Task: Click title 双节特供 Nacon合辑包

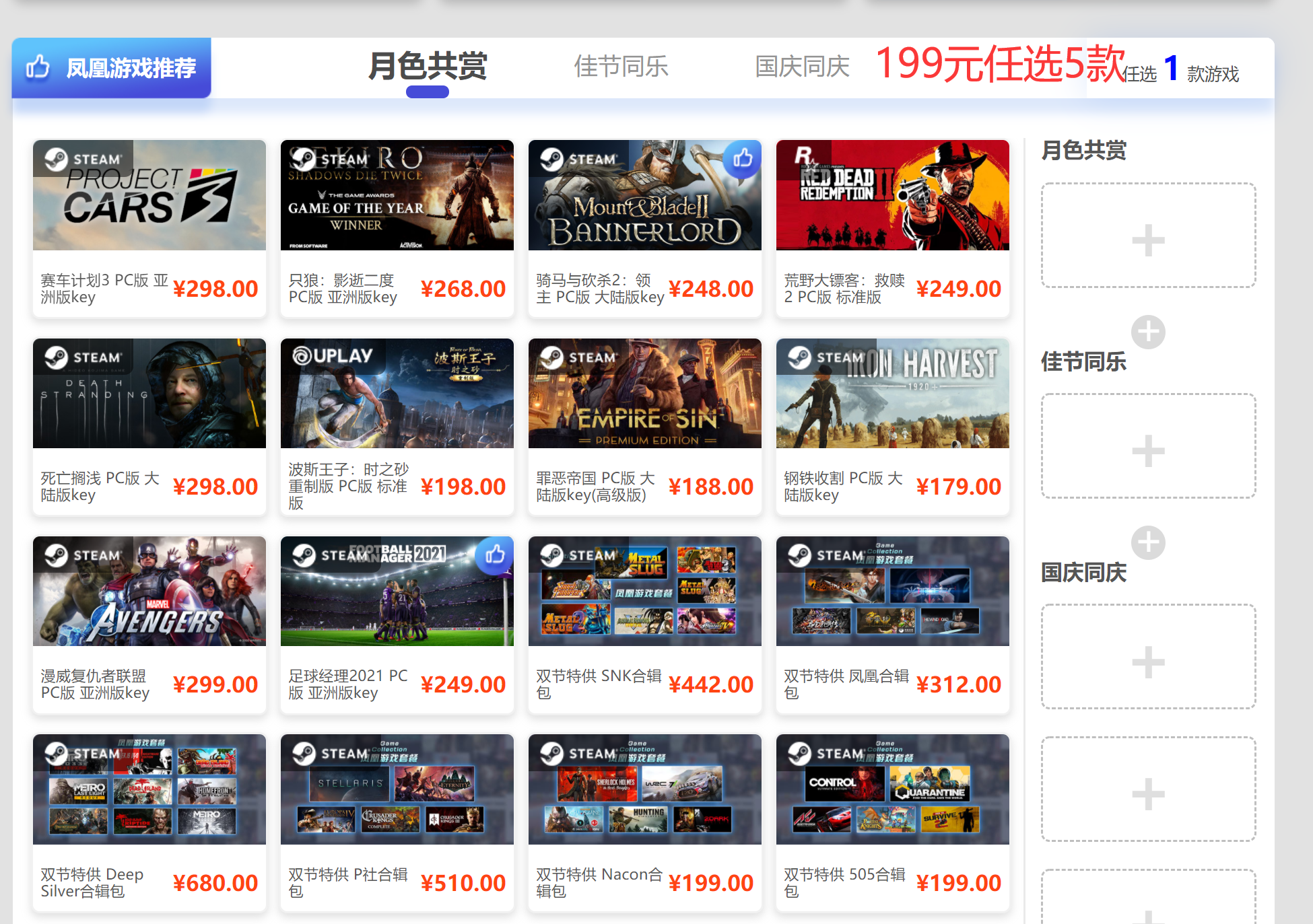Action: [599, 883]
